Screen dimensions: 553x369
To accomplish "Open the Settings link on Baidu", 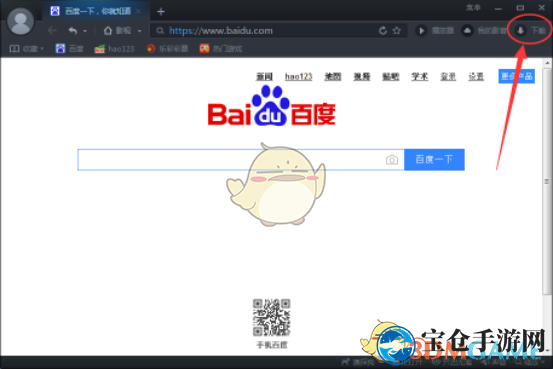I will pyautogui.click(x=476, y=76).
